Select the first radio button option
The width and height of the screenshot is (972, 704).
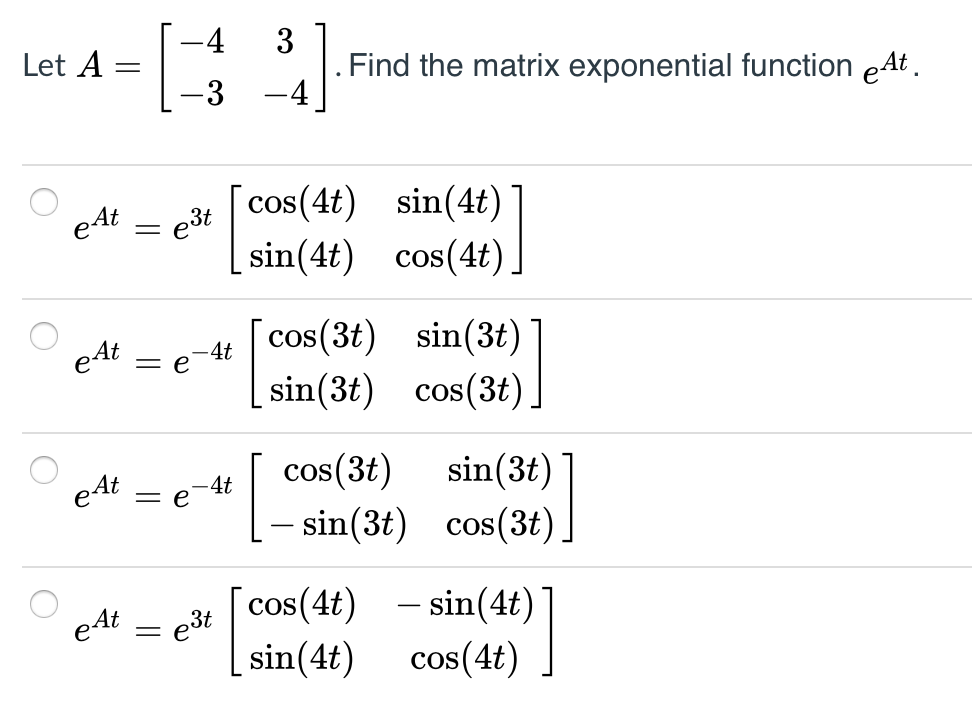pyautogui.click(x=42, y=202)
